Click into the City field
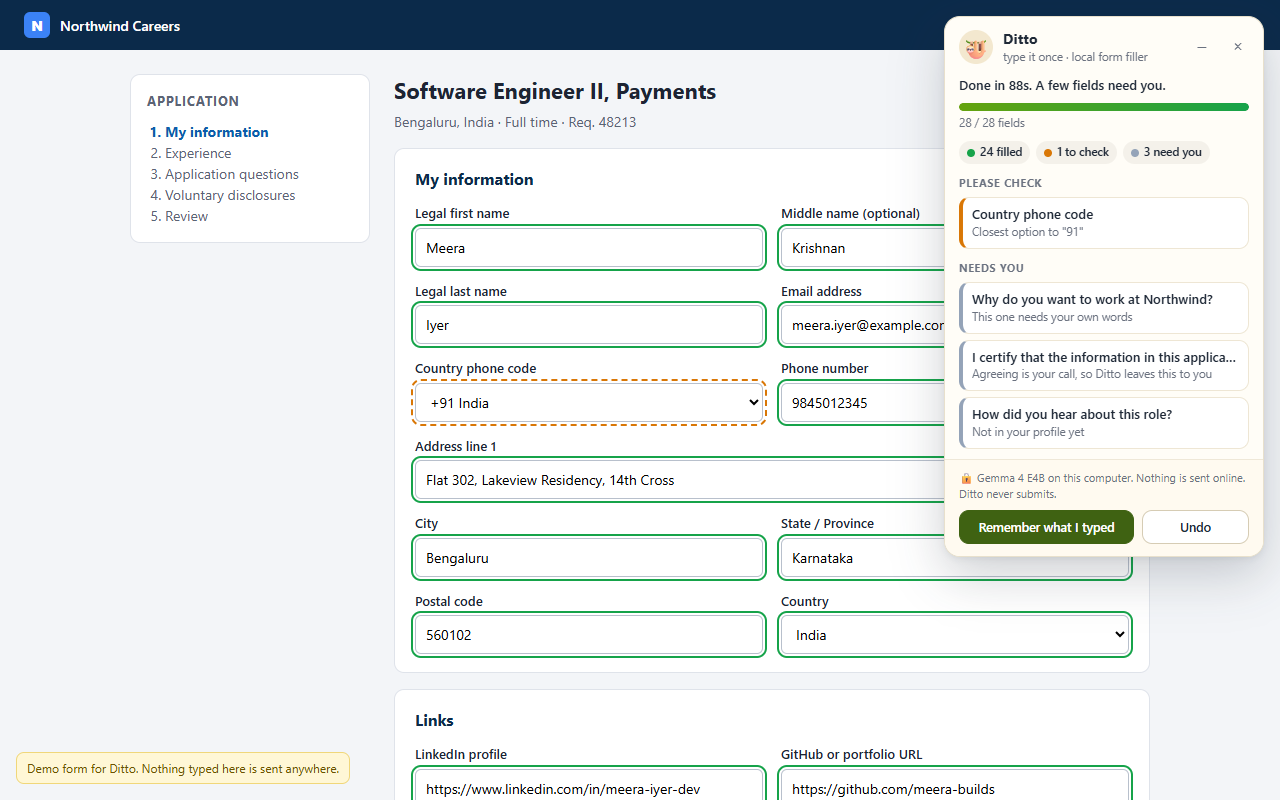Viewport: 1280px width, 800px height. [589, 558]
